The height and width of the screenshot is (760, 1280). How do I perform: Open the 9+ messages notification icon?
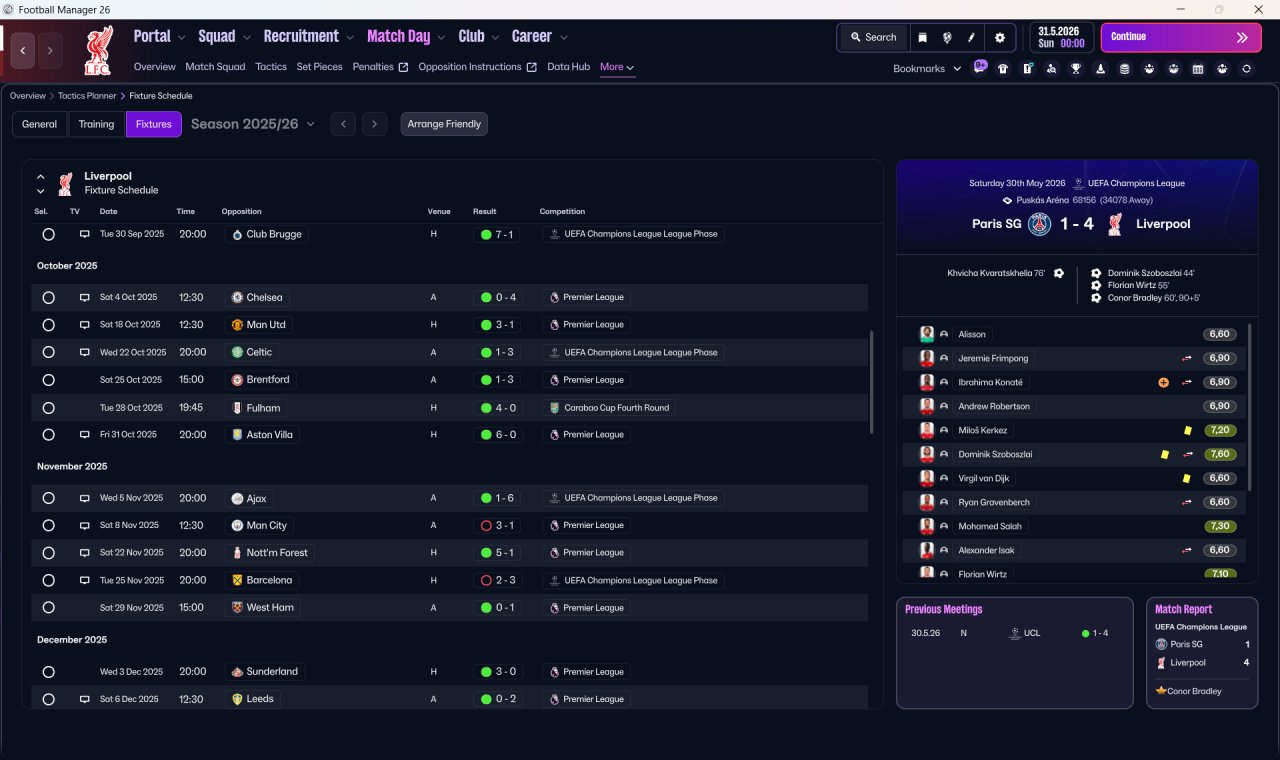979,68
